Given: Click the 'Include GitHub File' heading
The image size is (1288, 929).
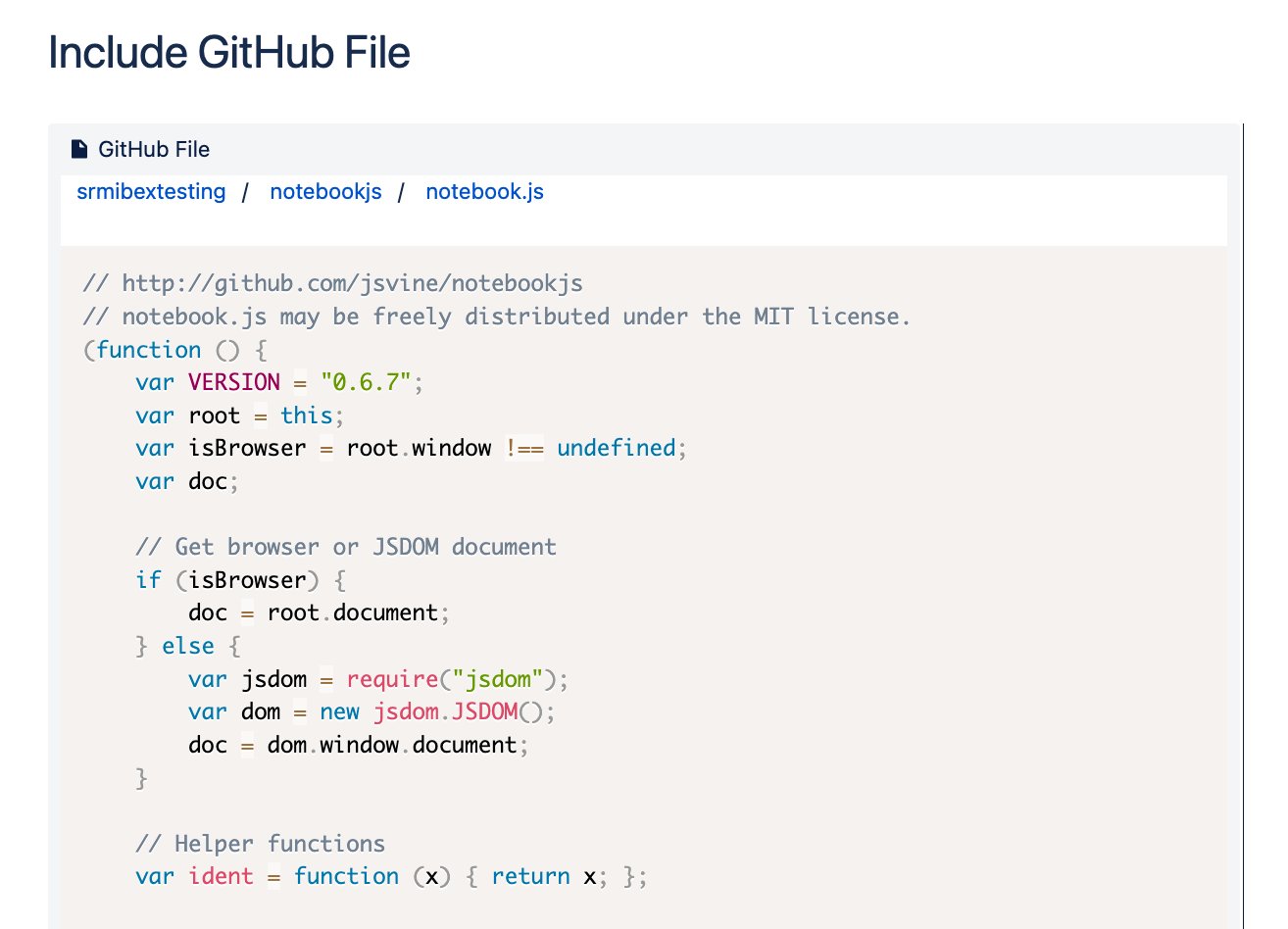Looking at the screenshot, I should pyautogui.click(x=228, y=52).
